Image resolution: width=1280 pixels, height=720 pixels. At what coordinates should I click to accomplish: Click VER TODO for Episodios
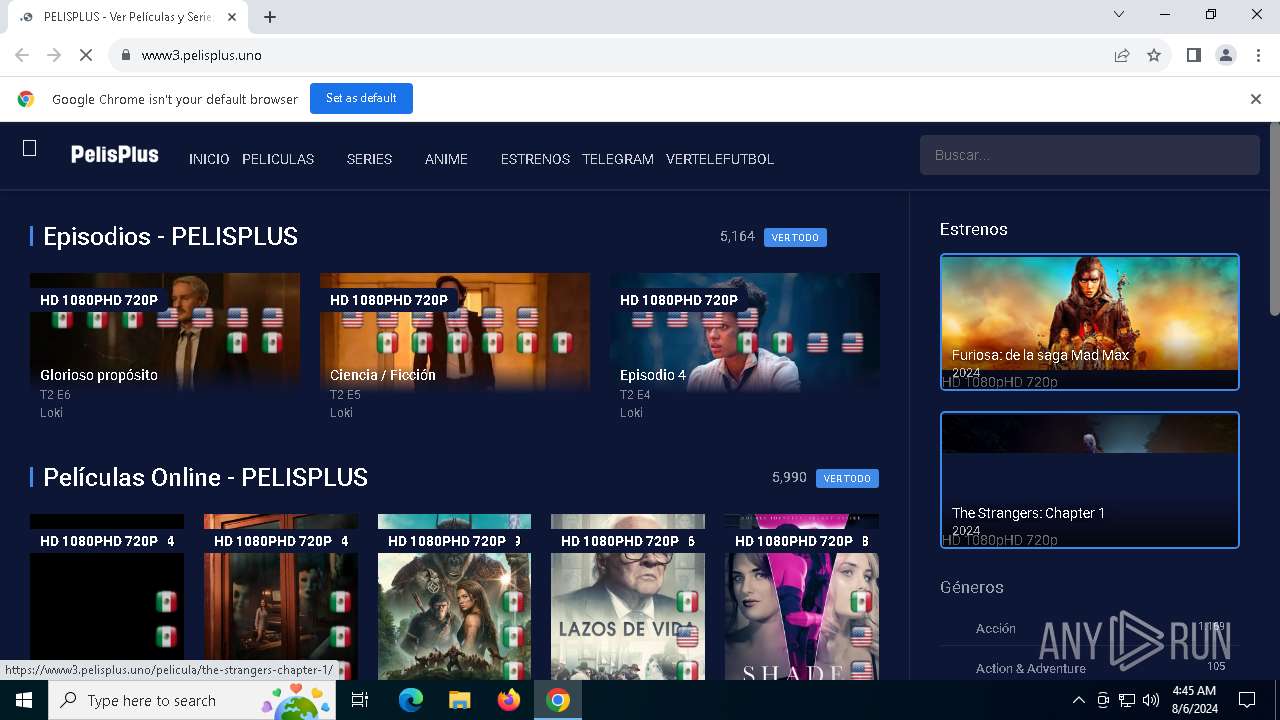[x=795, y=237]
